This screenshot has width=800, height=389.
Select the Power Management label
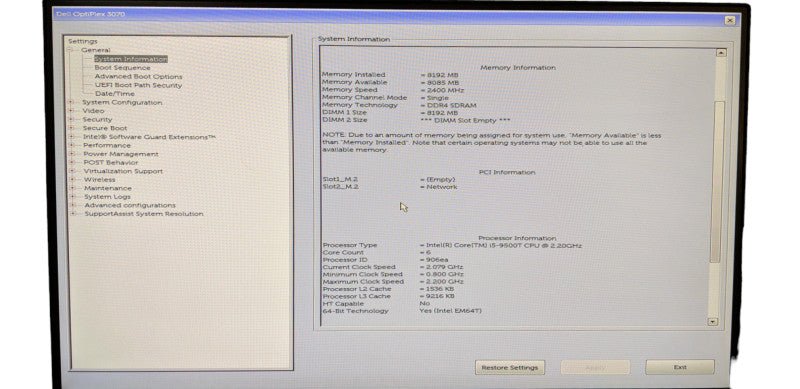point(121,154)
